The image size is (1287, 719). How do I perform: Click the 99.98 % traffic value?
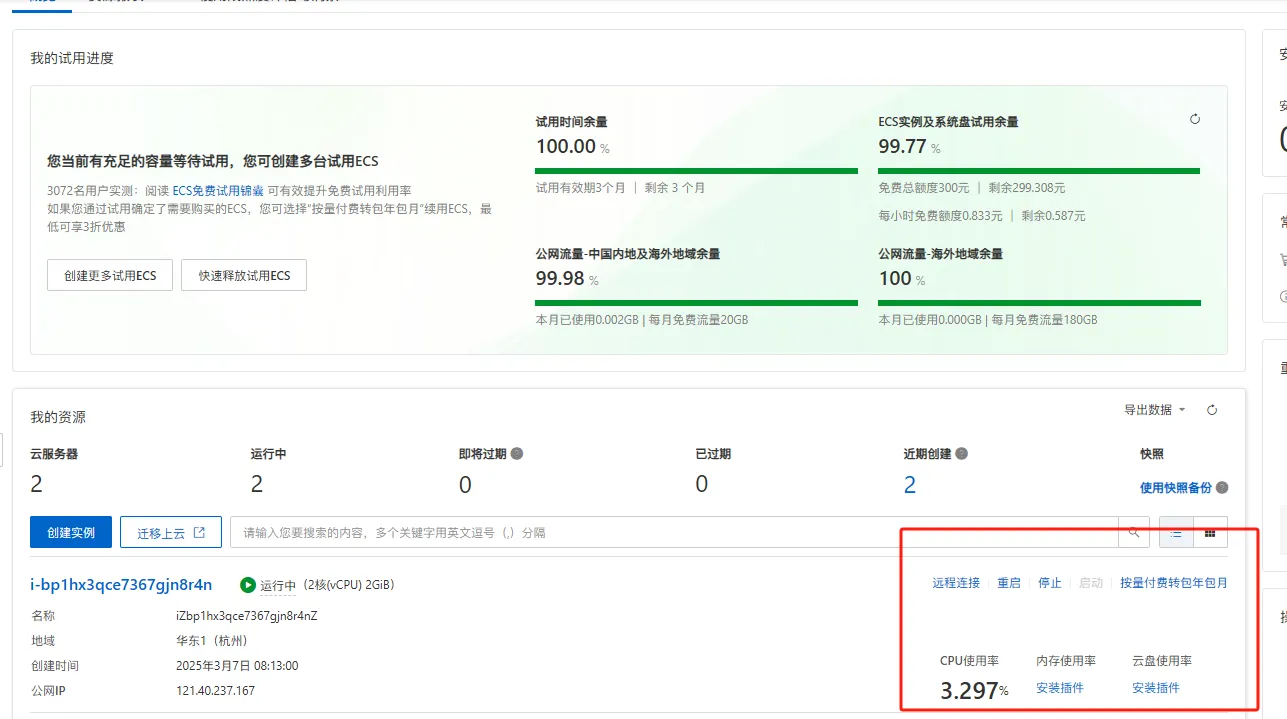point(566,278)
